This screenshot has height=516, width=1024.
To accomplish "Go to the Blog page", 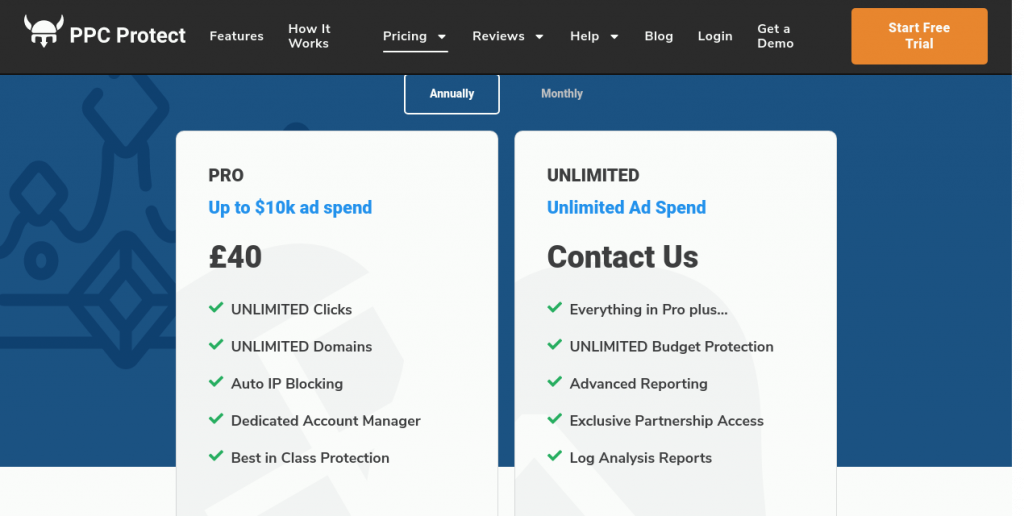I will (x=659, y=37).
